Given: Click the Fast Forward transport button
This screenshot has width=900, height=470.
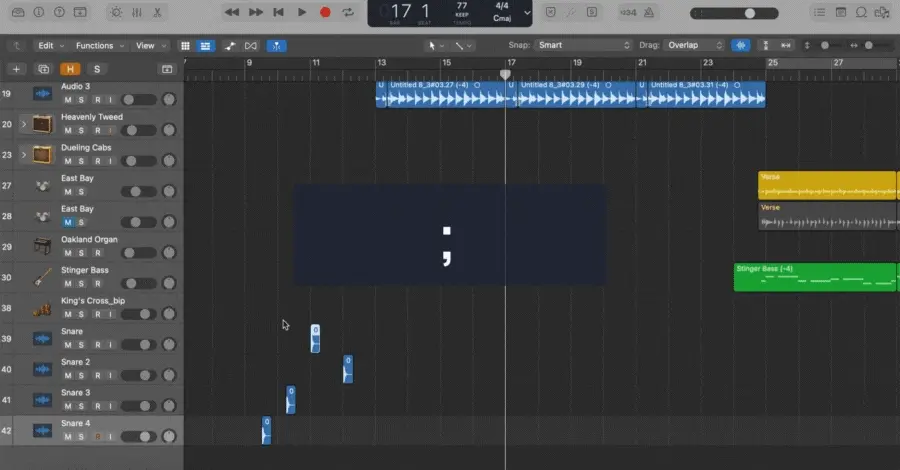Looking at the screenshot, I should (255, 12).
